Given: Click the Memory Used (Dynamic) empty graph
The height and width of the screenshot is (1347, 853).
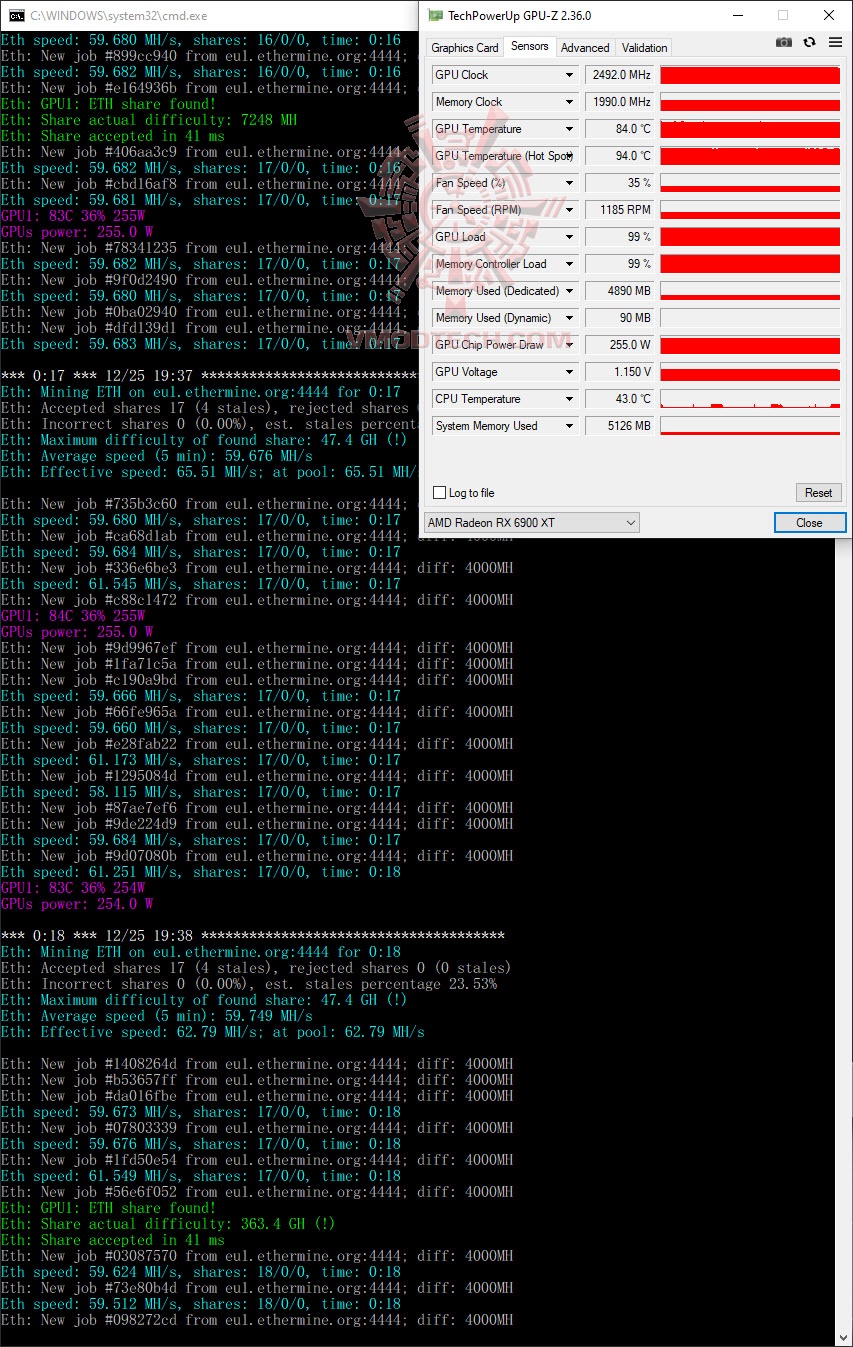Looking at the screenshot, I should coord(750,318).
